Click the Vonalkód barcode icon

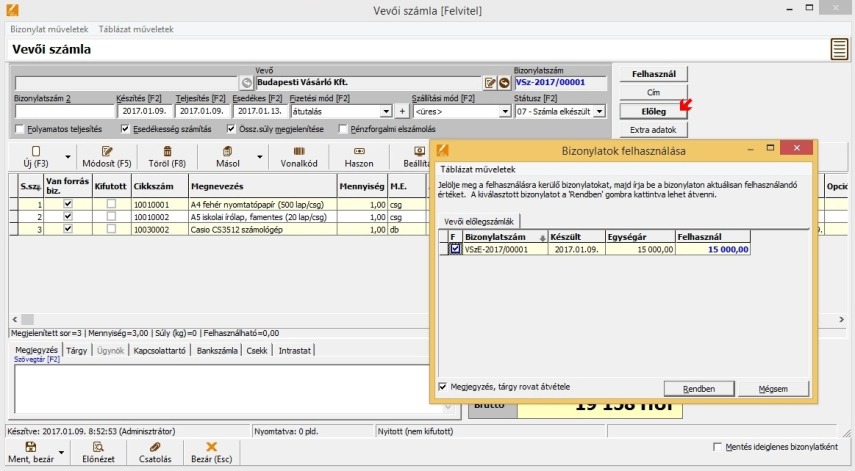[300, 150]
